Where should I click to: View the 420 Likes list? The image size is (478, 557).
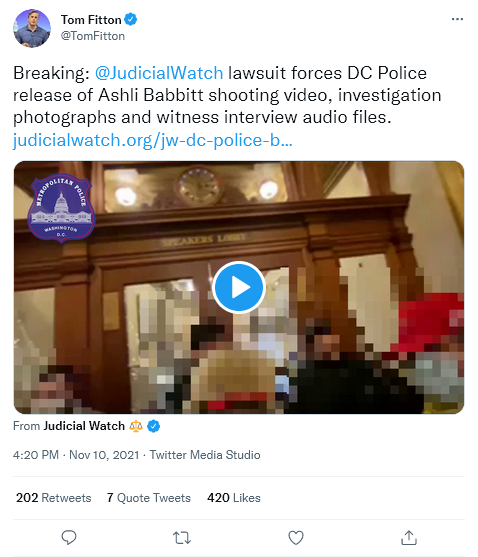point(234,498)
